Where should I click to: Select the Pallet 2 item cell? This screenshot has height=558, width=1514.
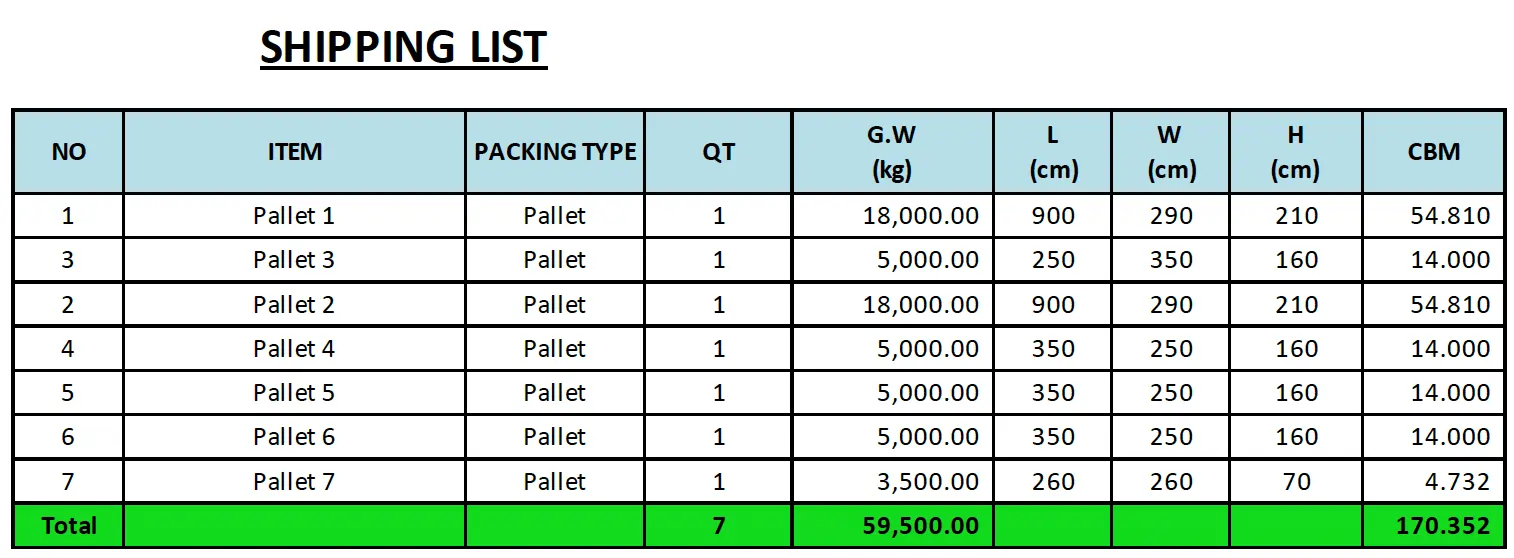coord(294,305)
